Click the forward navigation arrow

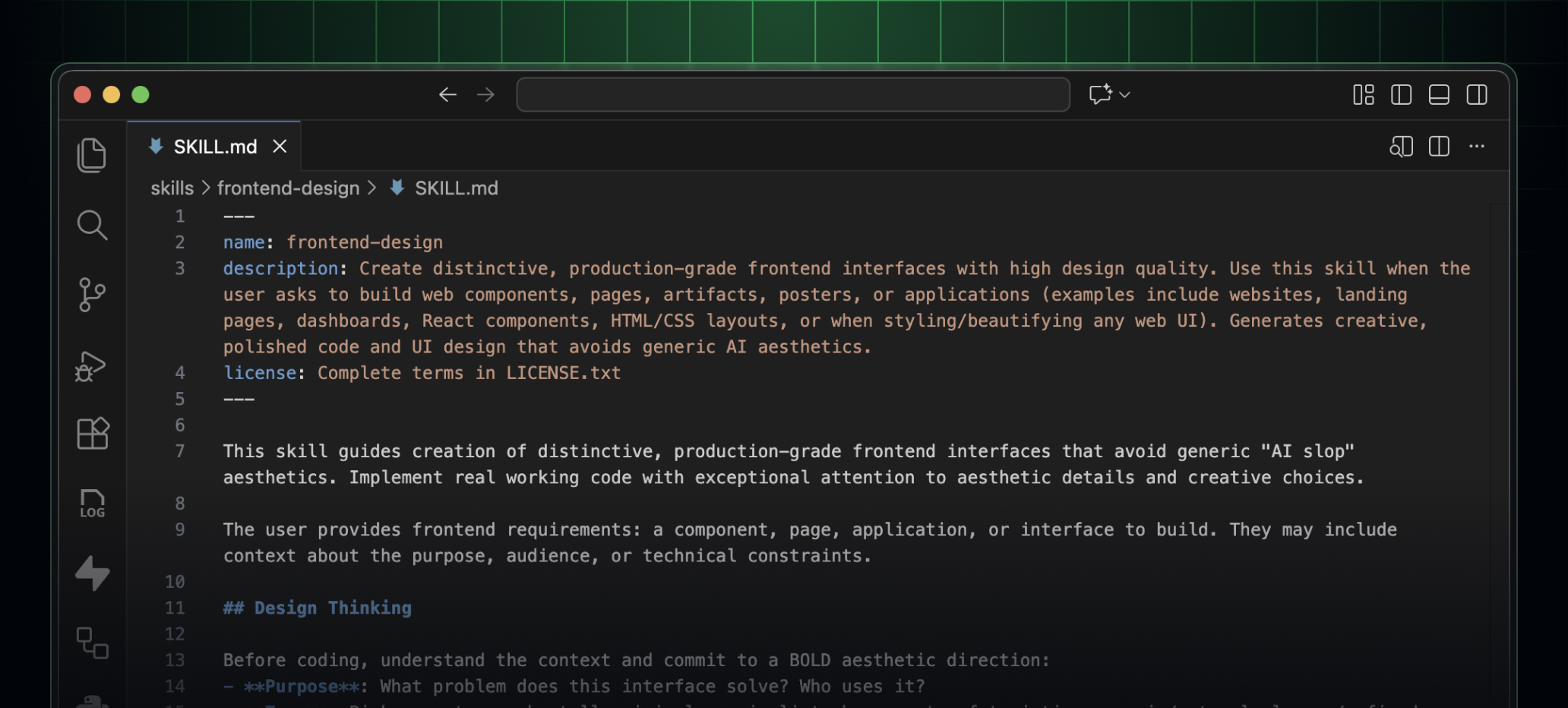pyautogui.click(x=485, y=94)
